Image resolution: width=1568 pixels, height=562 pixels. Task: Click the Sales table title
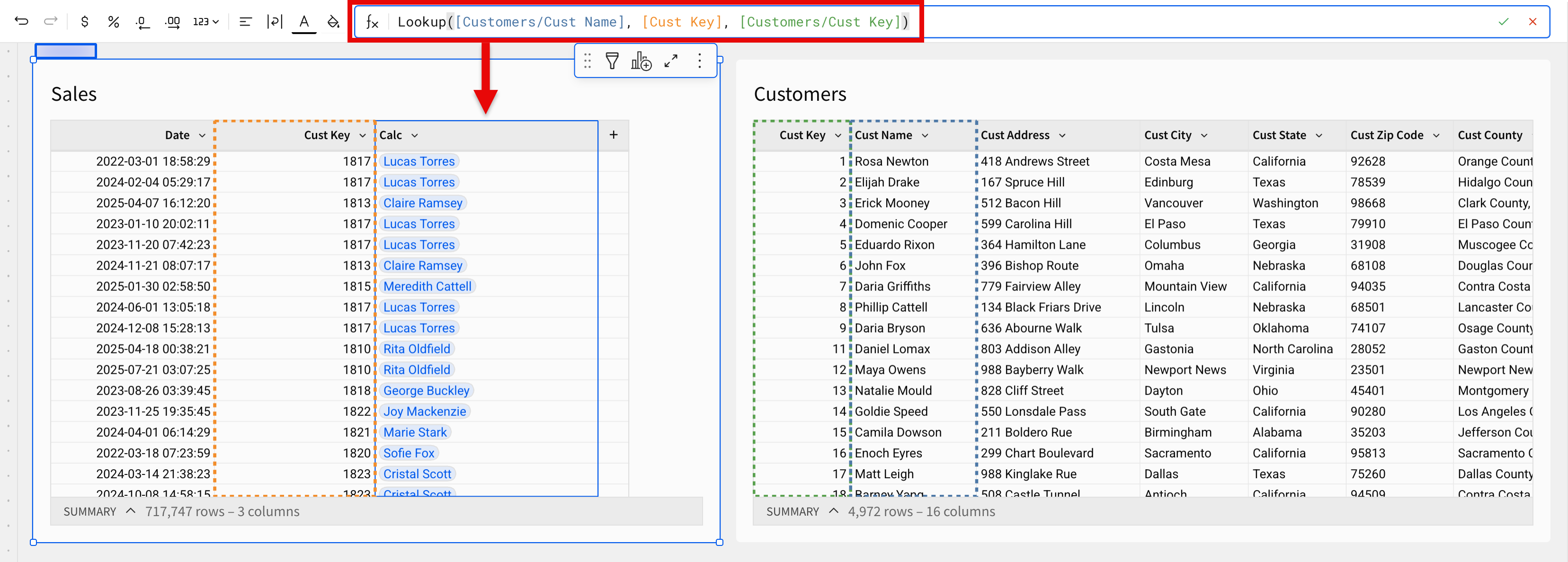(x=74, y=94)
